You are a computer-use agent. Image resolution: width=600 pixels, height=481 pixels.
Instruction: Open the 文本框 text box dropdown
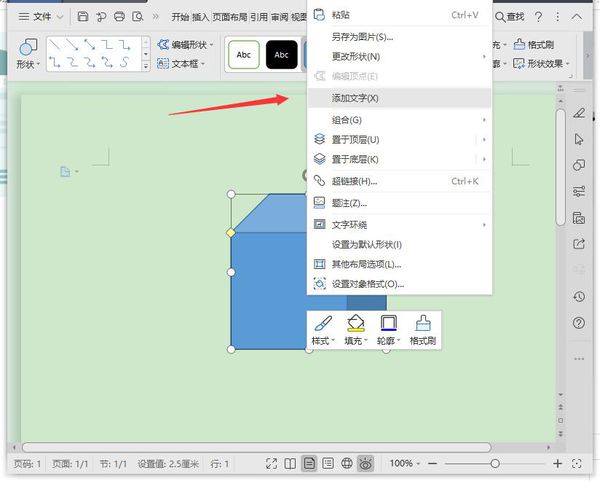pyautogui.click(x=181, y=64)
